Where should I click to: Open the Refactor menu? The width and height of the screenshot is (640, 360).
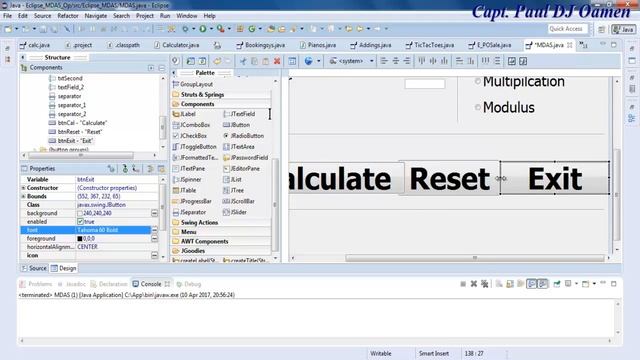coord(68,16)
